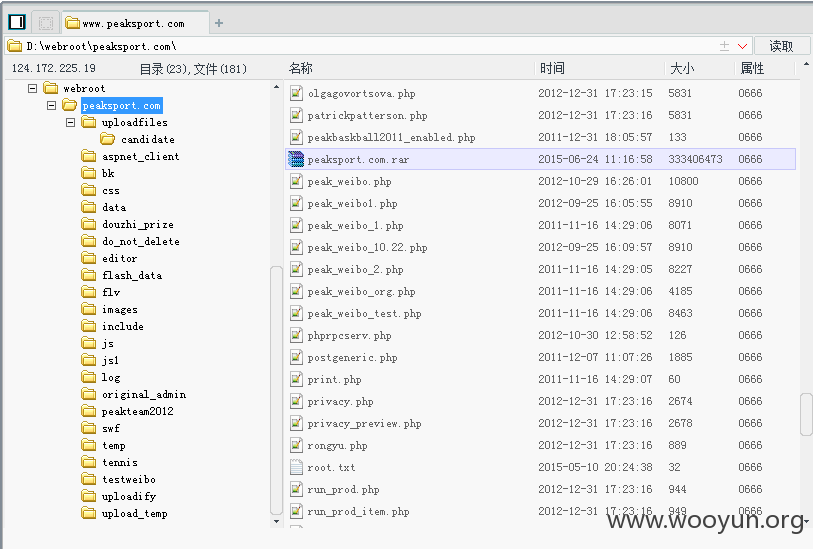Click size value 333406473 of the rar
This screenshot has height=549, width=813.
[695, 159]
